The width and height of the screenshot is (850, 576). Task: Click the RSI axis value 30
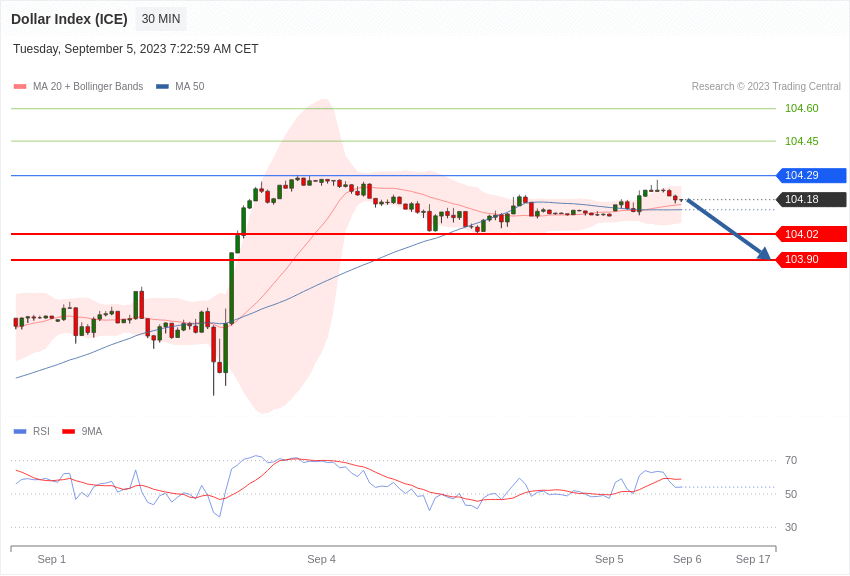[791, 527]
